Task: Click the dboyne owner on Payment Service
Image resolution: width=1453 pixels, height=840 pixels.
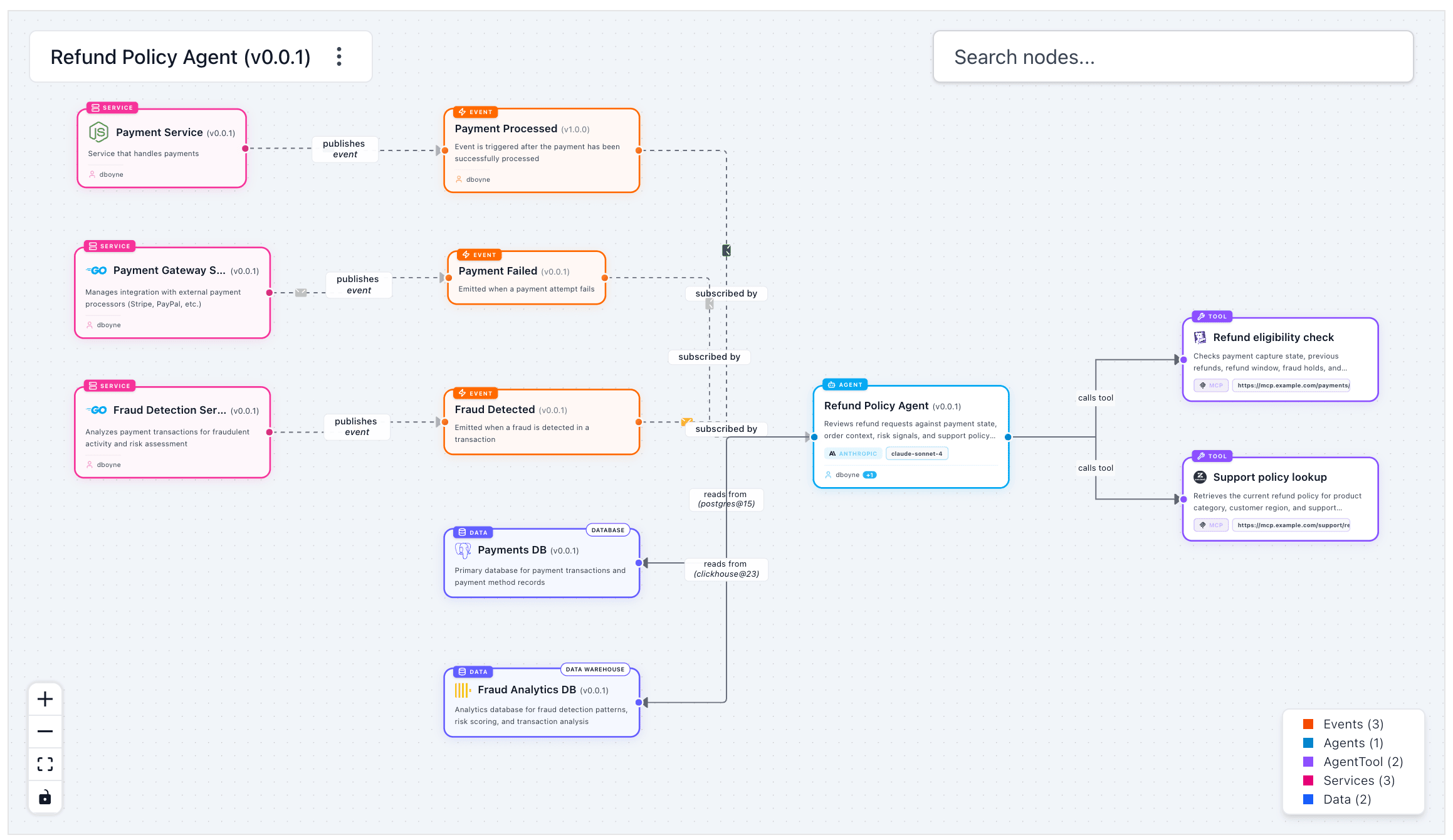Action: pos(106,174)
